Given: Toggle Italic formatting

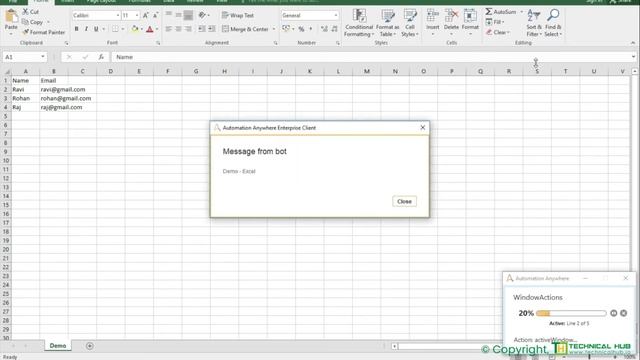Looking at the screenshot, I should click(86, 29).
